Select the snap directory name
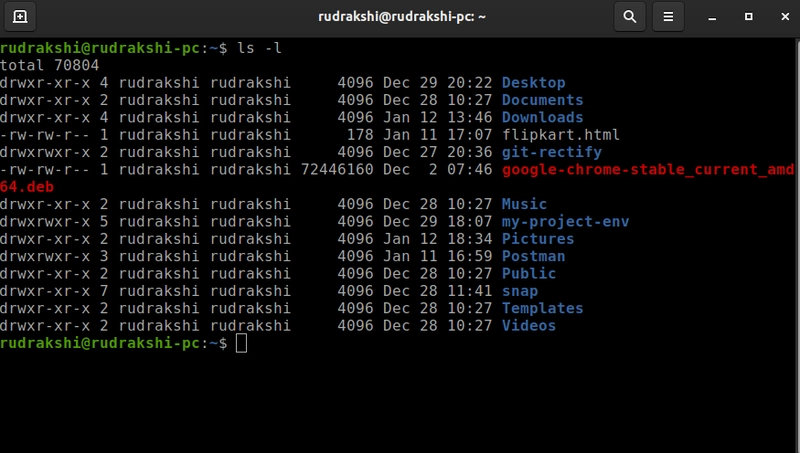This screenshot has height=453, width=800. (519, 291)
